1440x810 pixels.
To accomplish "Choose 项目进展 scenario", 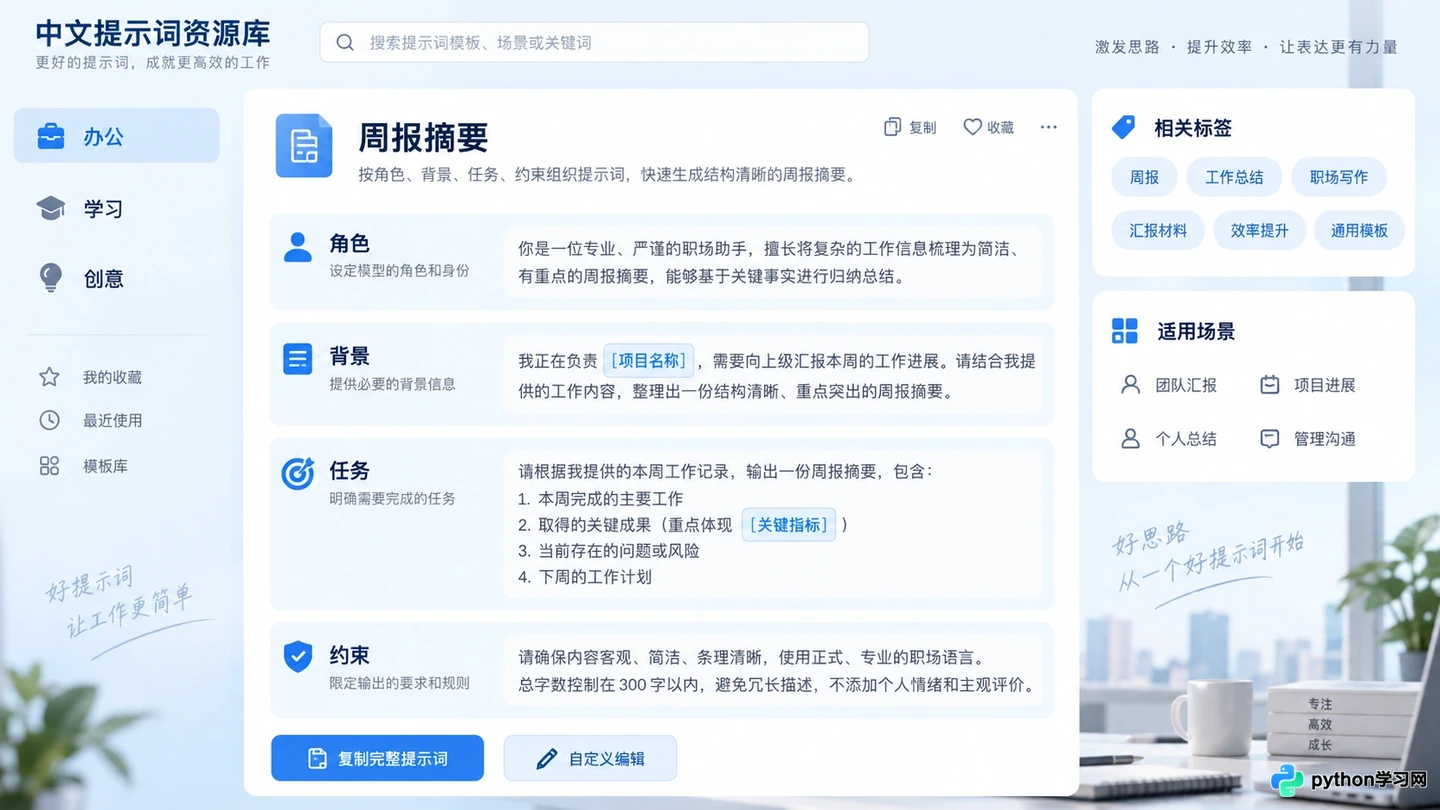I will [x=1308, y=385].
